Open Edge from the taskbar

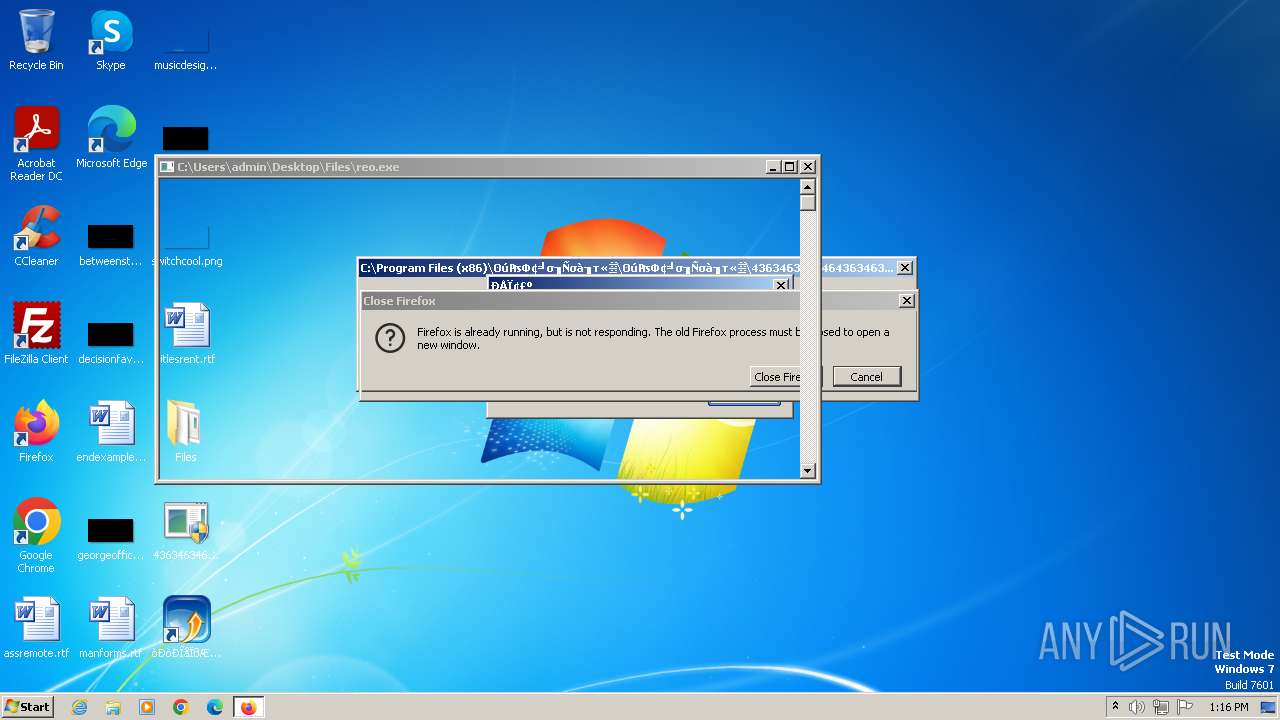tap(215, 707)
